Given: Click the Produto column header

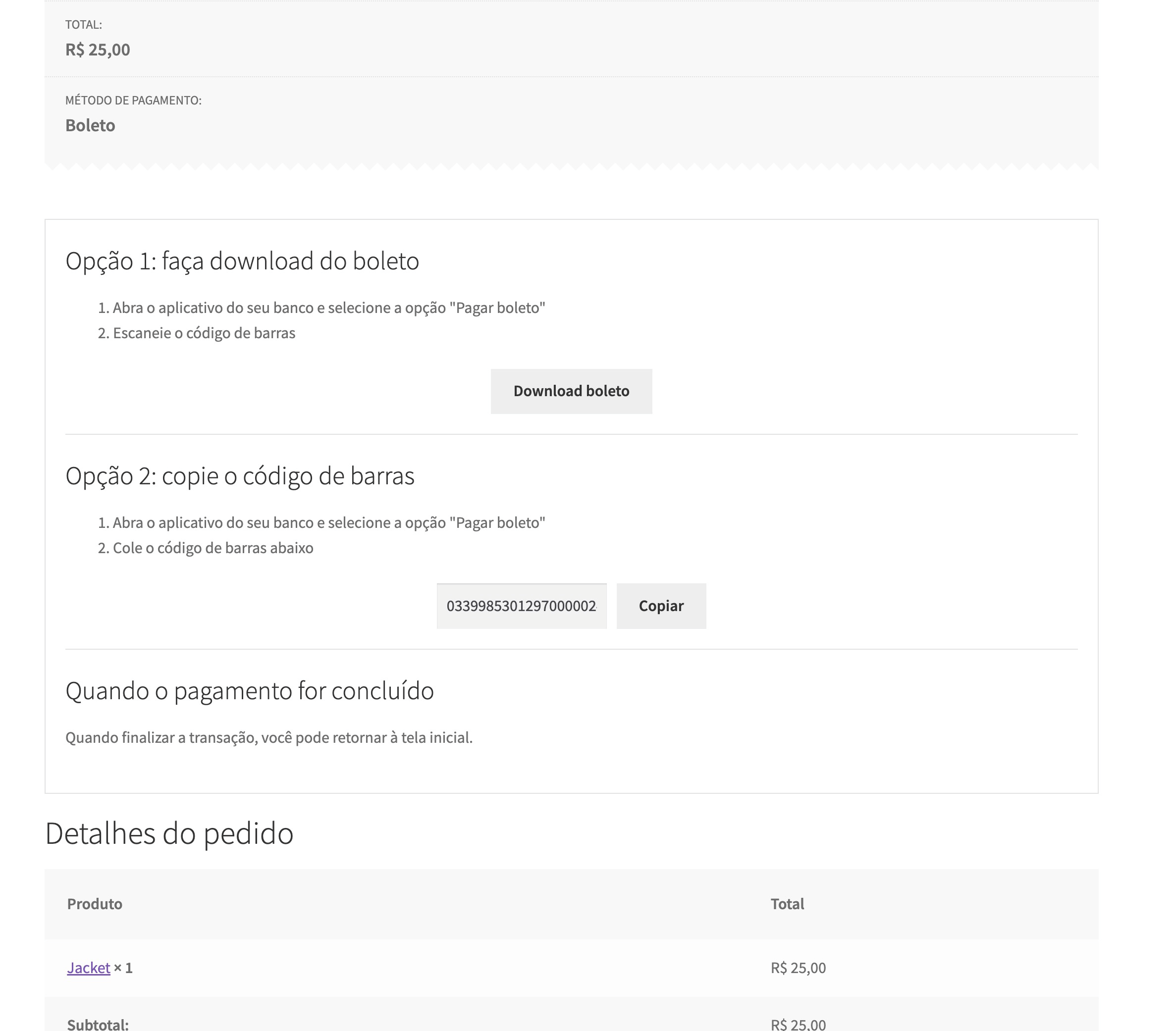Looking at the screenshot, I should tap(94, 904).
